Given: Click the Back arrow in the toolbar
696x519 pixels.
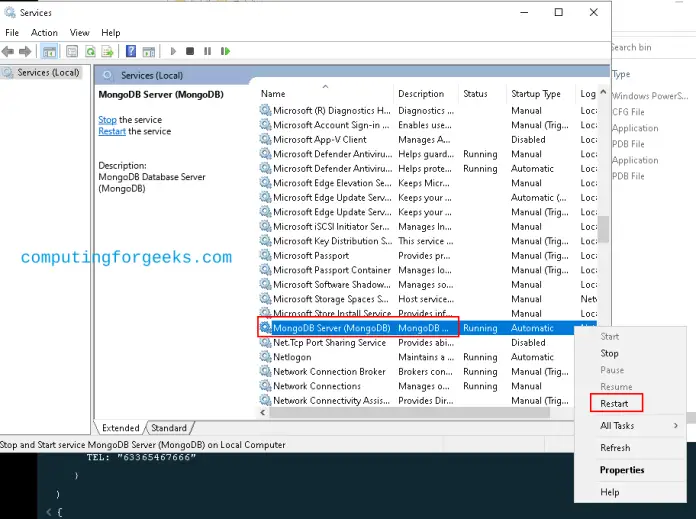Looking at the screenshot, I should [x=9, y=51].
